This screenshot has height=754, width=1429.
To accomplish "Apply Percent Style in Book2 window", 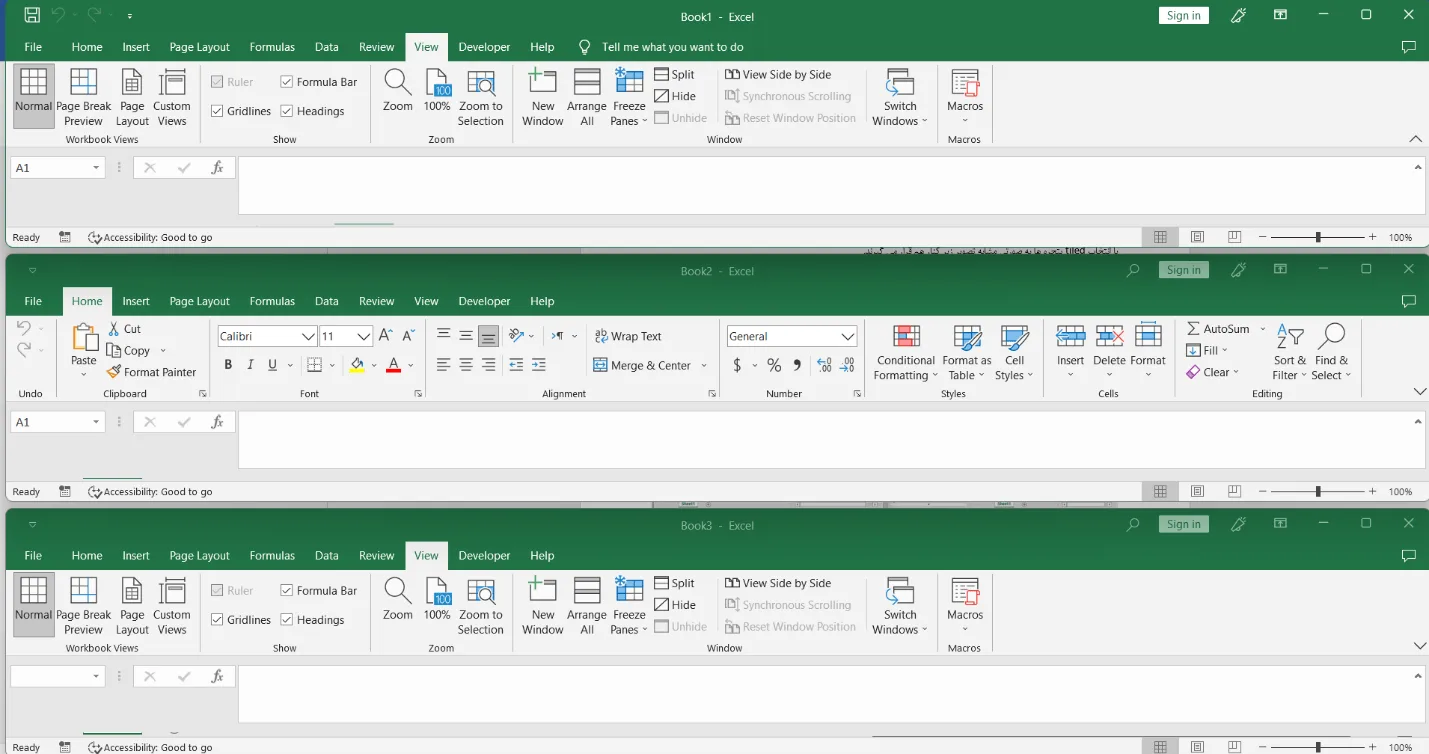I will (x=774, y=365).
